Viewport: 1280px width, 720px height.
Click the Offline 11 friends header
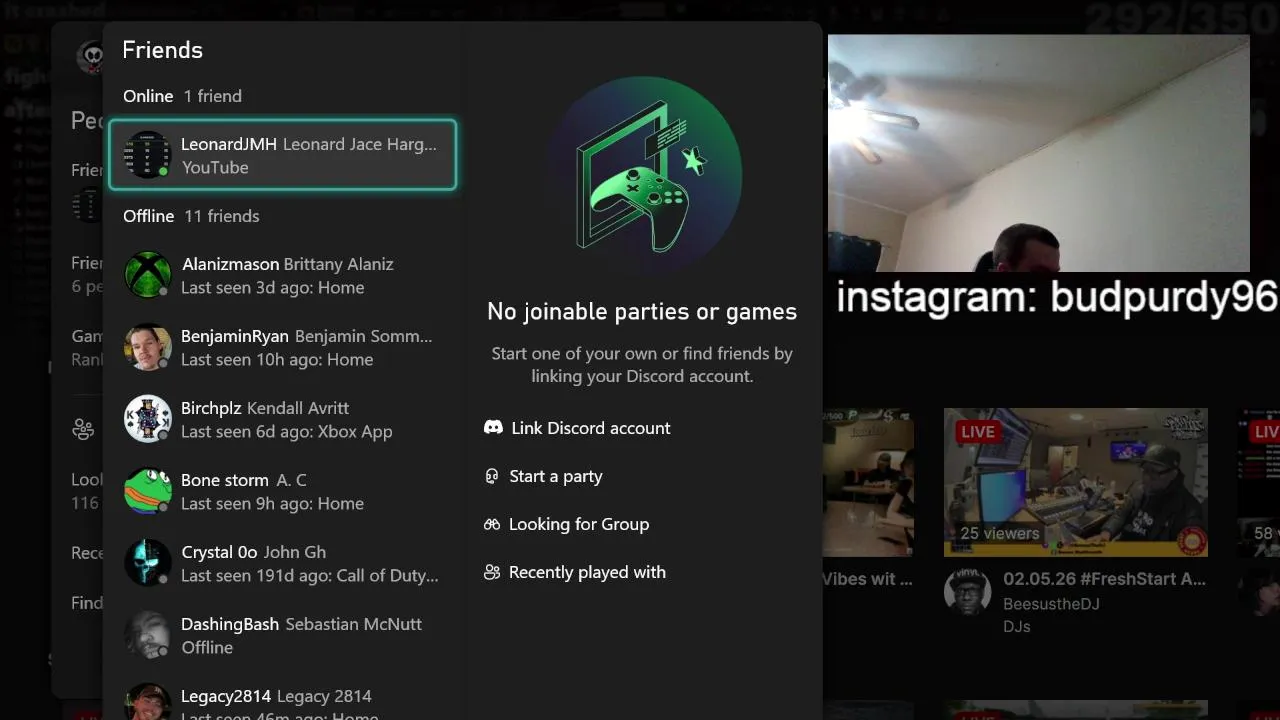191,216
